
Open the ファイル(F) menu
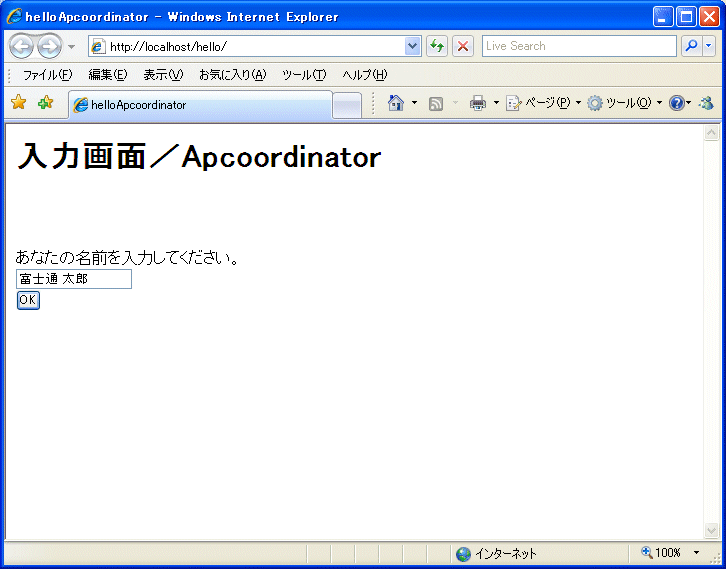(x=47, y=75)
